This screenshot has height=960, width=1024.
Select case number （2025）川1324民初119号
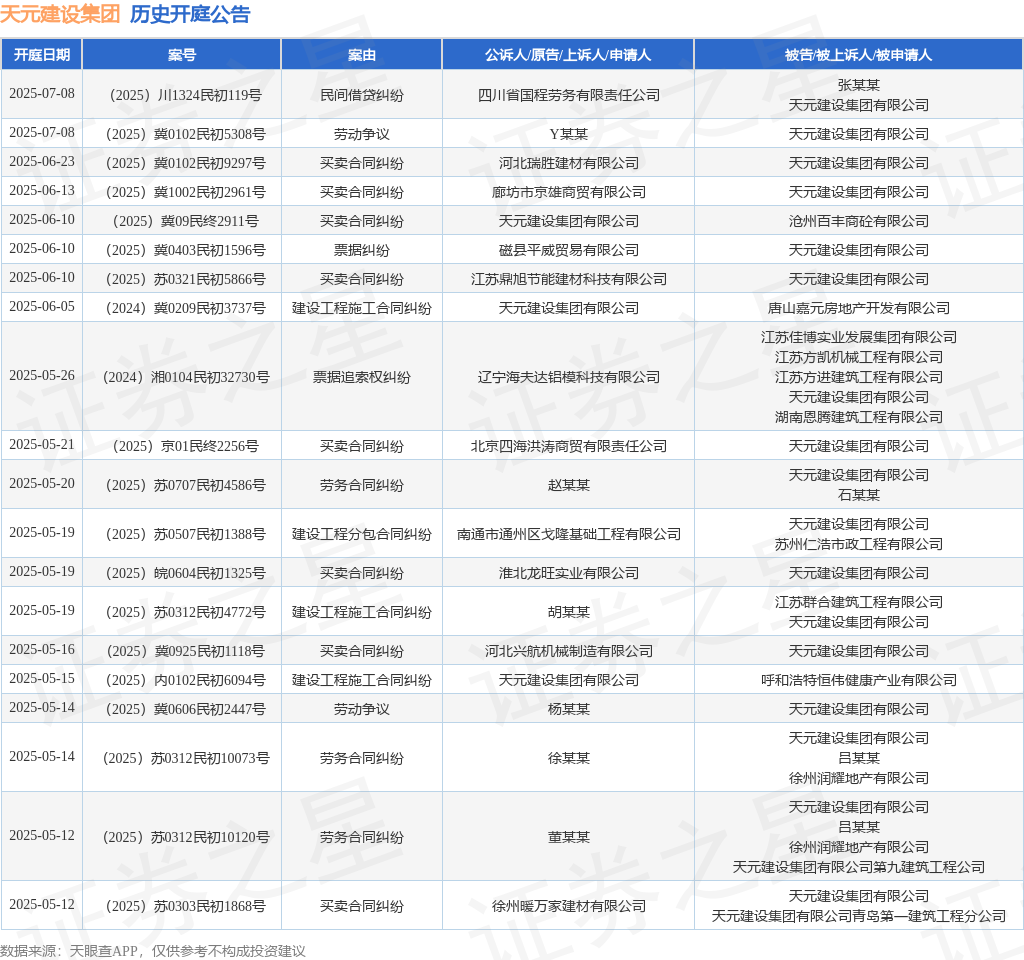pos(182,95)
